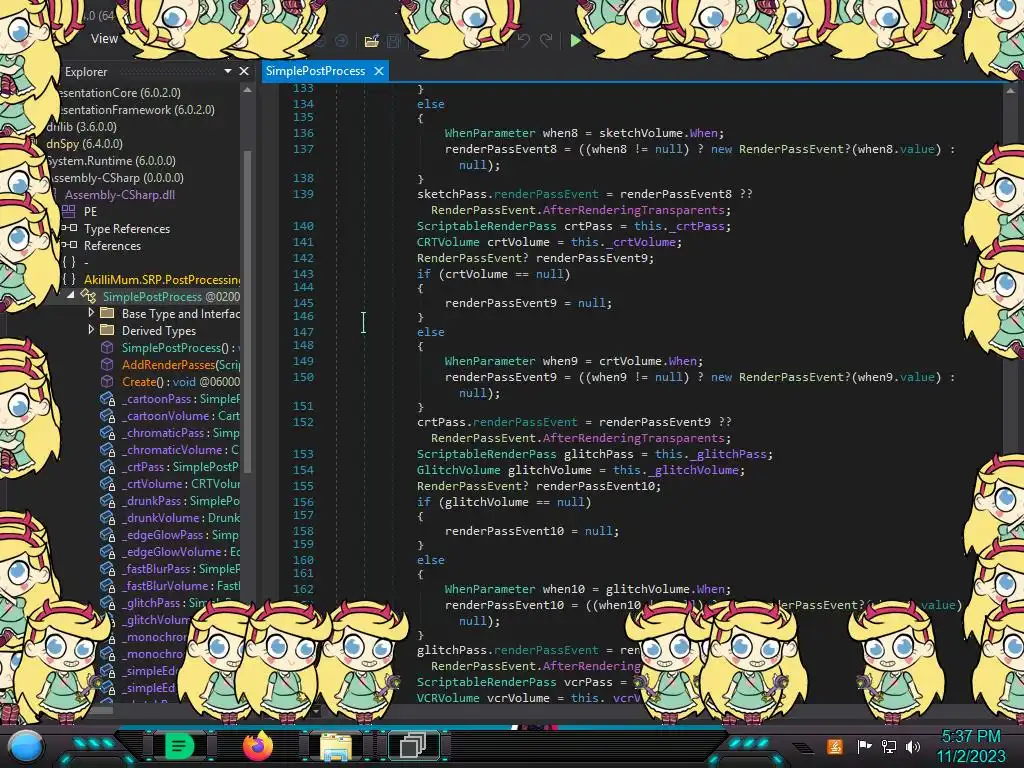Image resolution: width=1024 pixels, height=768 pixels.
Task: Select the _drunkVolume field
Action: click(x=180, y=517)
